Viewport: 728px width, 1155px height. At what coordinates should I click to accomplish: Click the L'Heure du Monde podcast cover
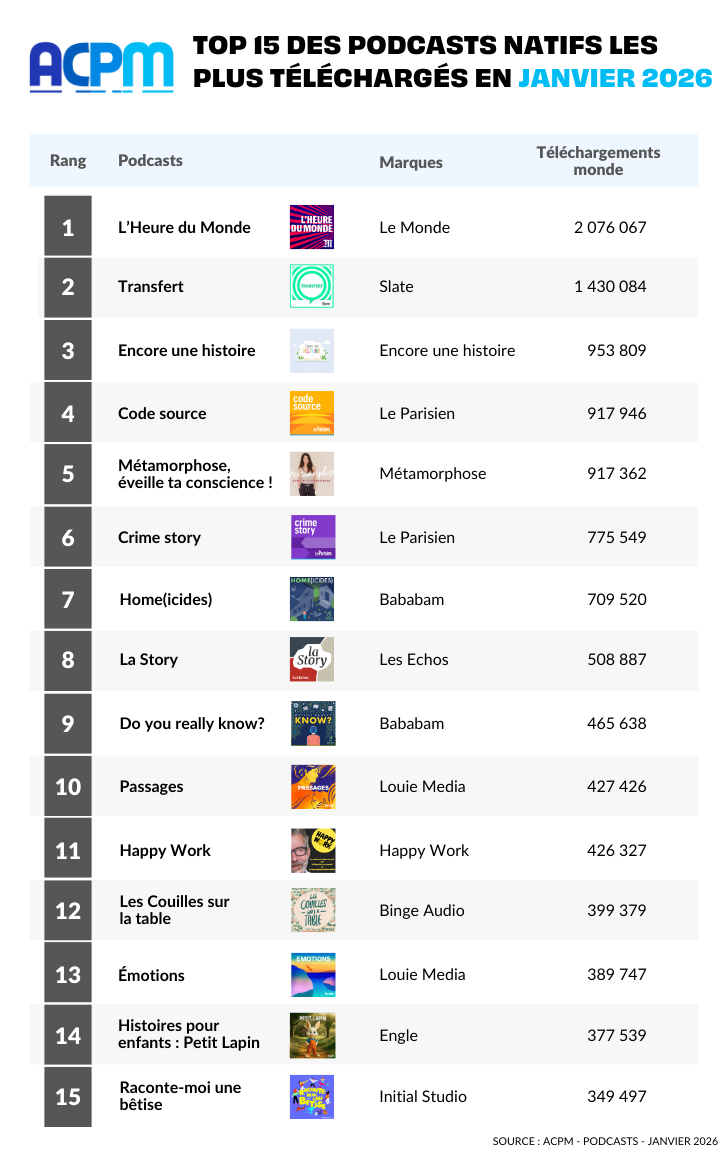311,227
